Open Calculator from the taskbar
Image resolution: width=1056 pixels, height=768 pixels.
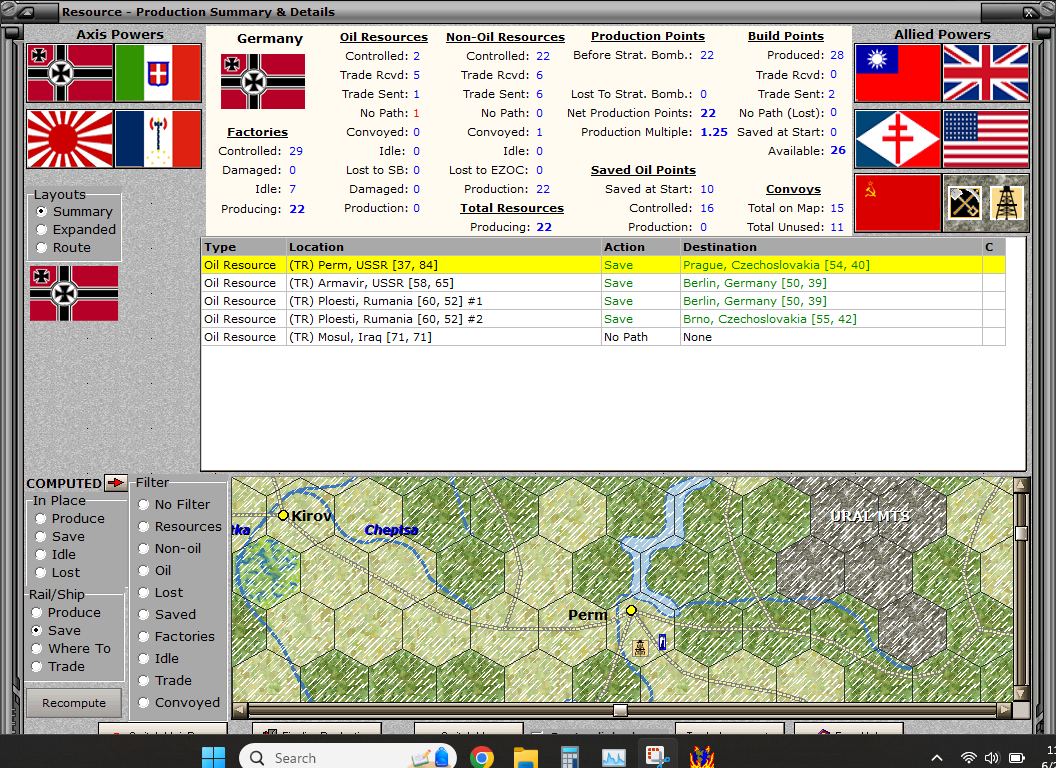(x=570, y=757)
